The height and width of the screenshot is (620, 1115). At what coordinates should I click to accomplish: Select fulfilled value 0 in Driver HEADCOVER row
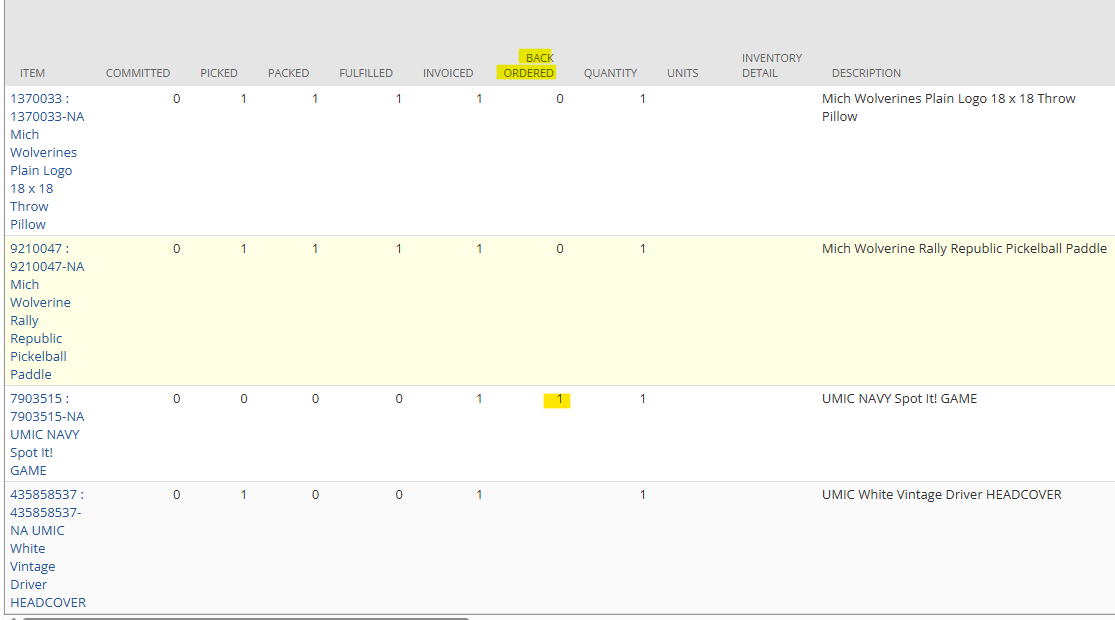click(399, 495)
